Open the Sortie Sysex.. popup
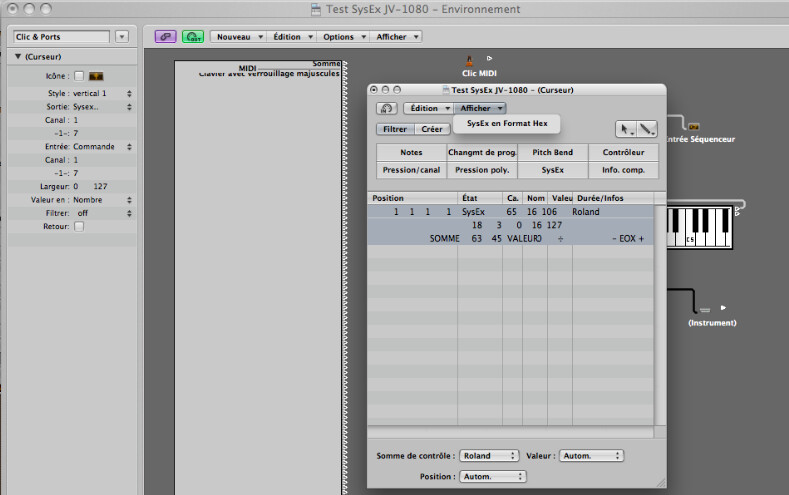 point(103,107)
